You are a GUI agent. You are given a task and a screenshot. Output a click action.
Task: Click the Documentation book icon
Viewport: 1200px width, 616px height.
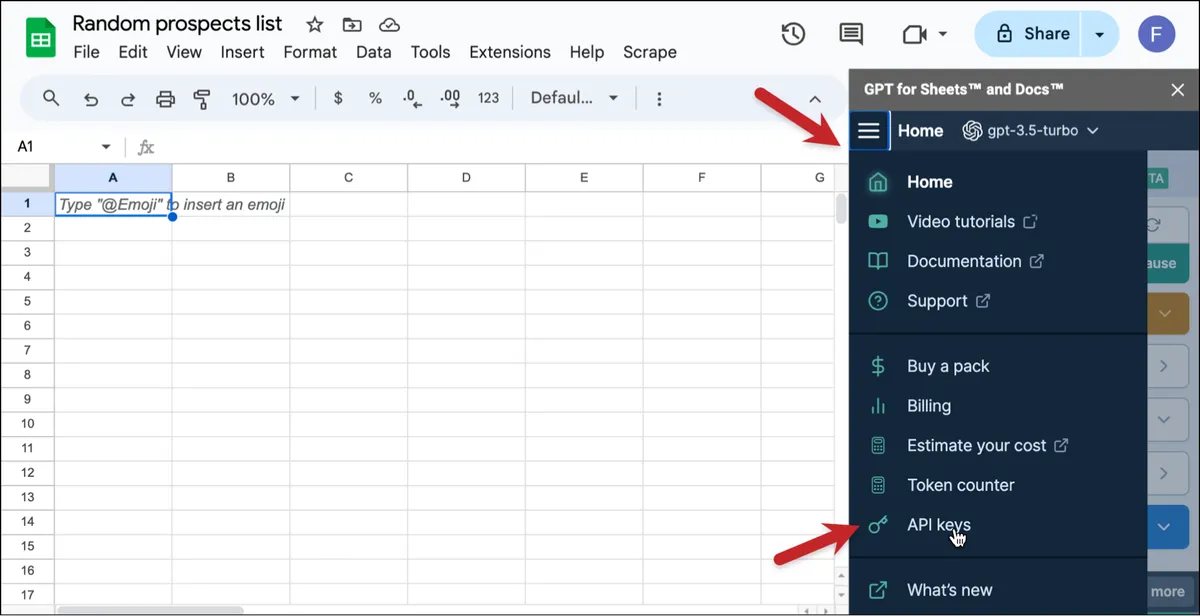point(878,262)
